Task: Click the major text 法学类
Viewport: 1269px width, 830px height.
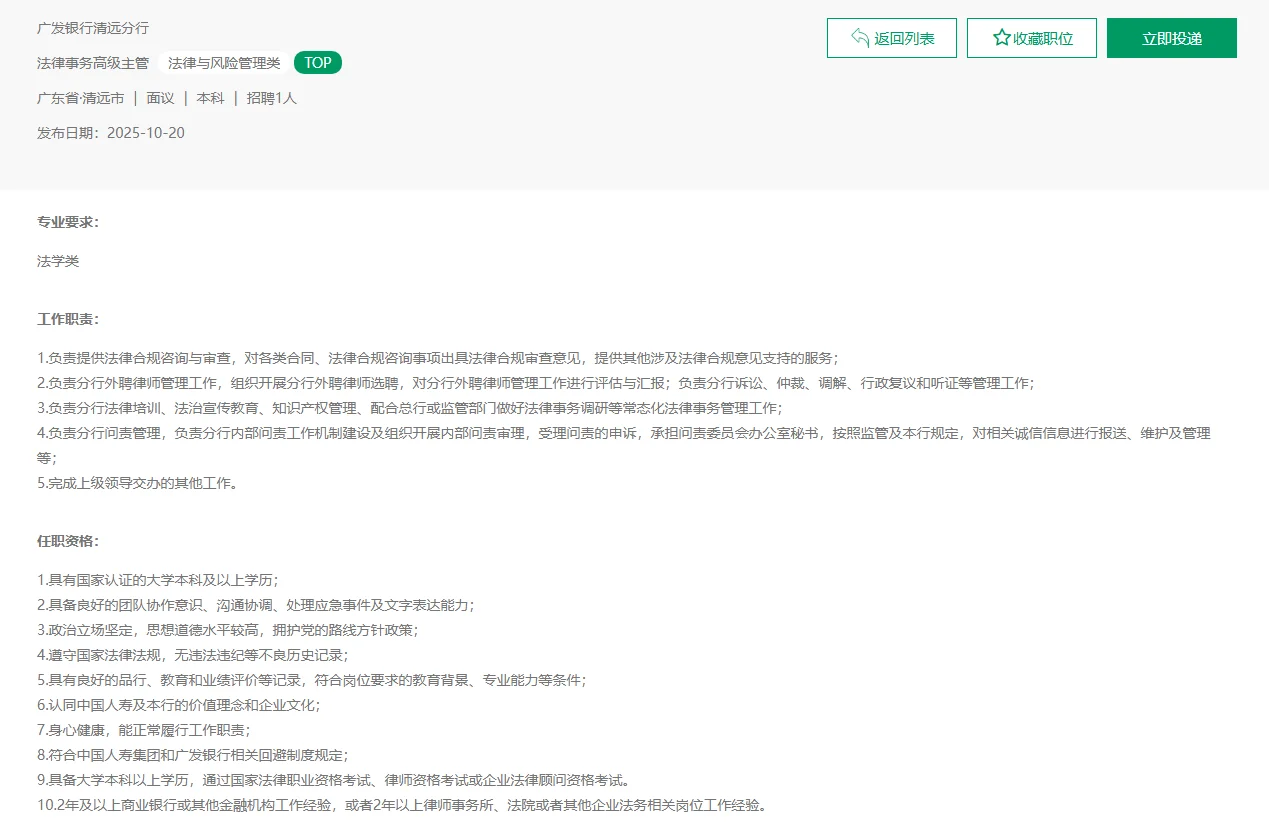Action: [58, 261]
